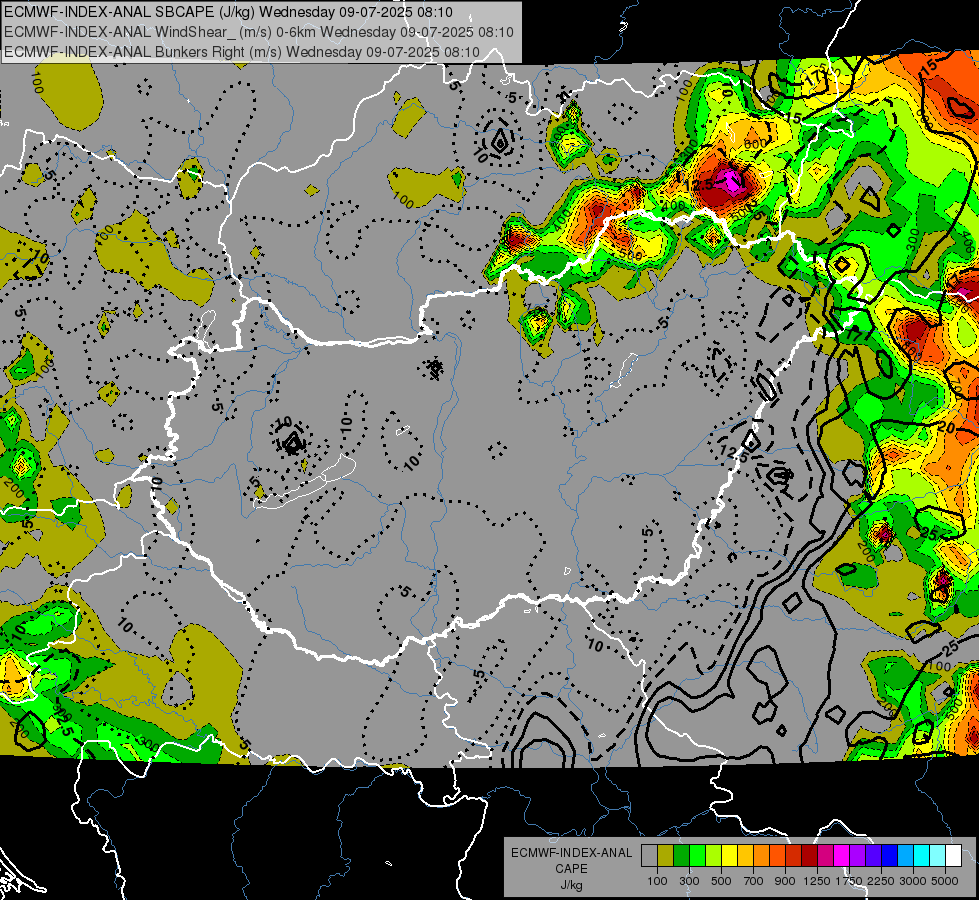Click the olive legend swatch after 100
The image size is (979, 900).
(666, 856)
